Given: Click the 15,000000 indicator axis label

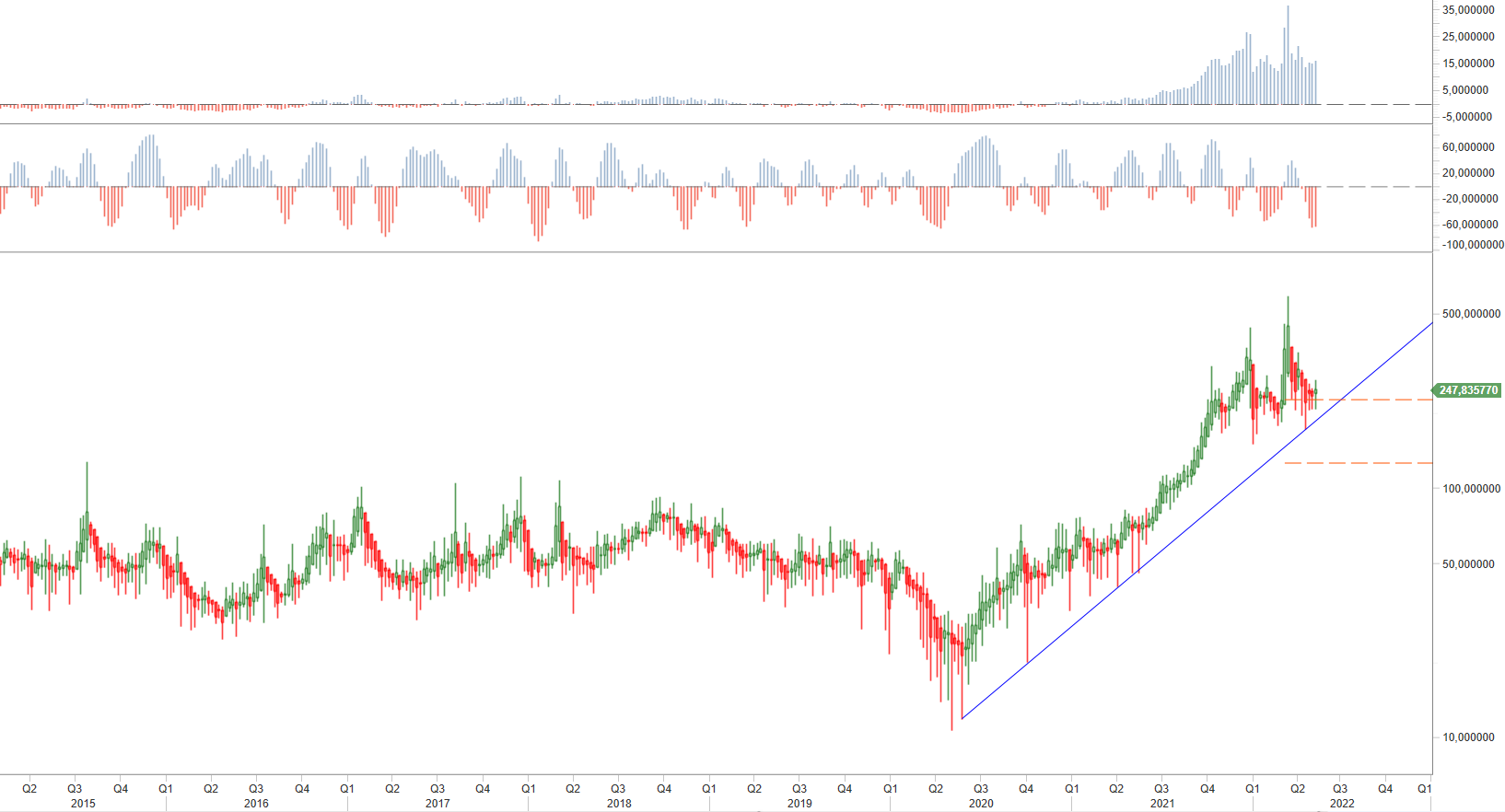Looking at the screenshot, I should (1468, 64).
